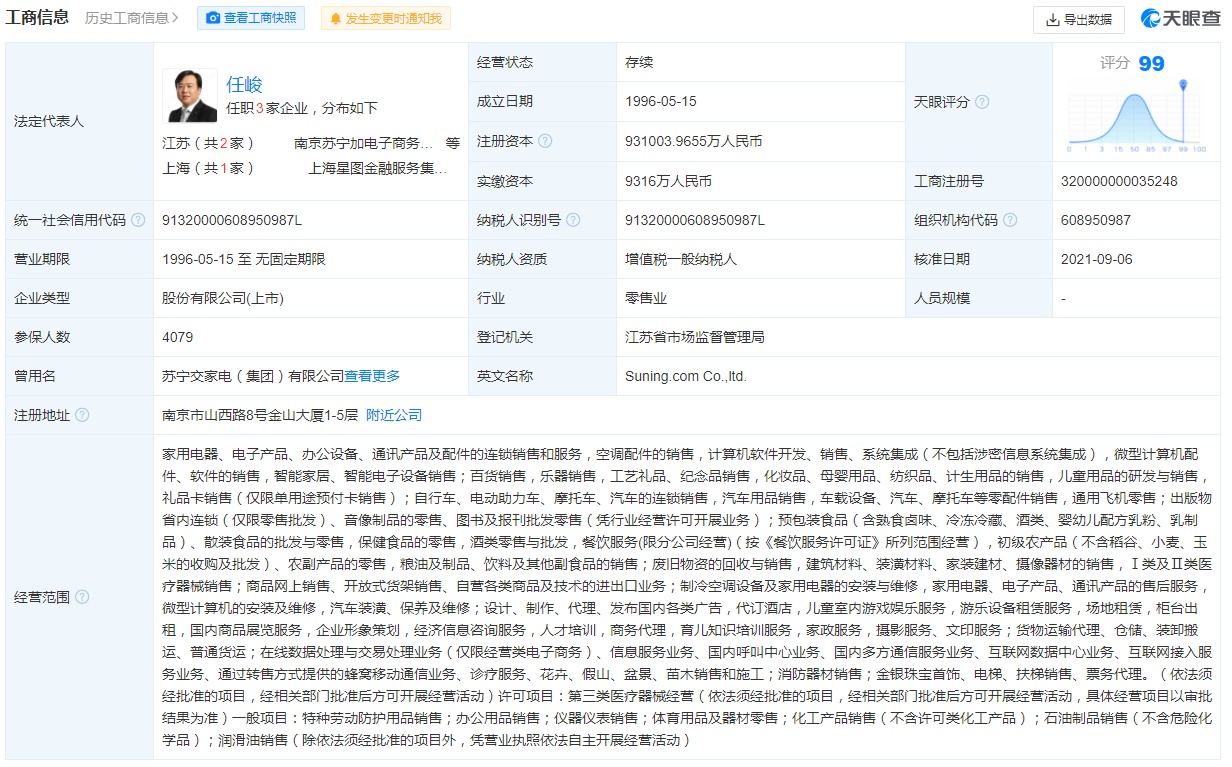
Task: Click 股份有限公司(上市) company type
Action: pyautogui.click(x=223, y=298)
